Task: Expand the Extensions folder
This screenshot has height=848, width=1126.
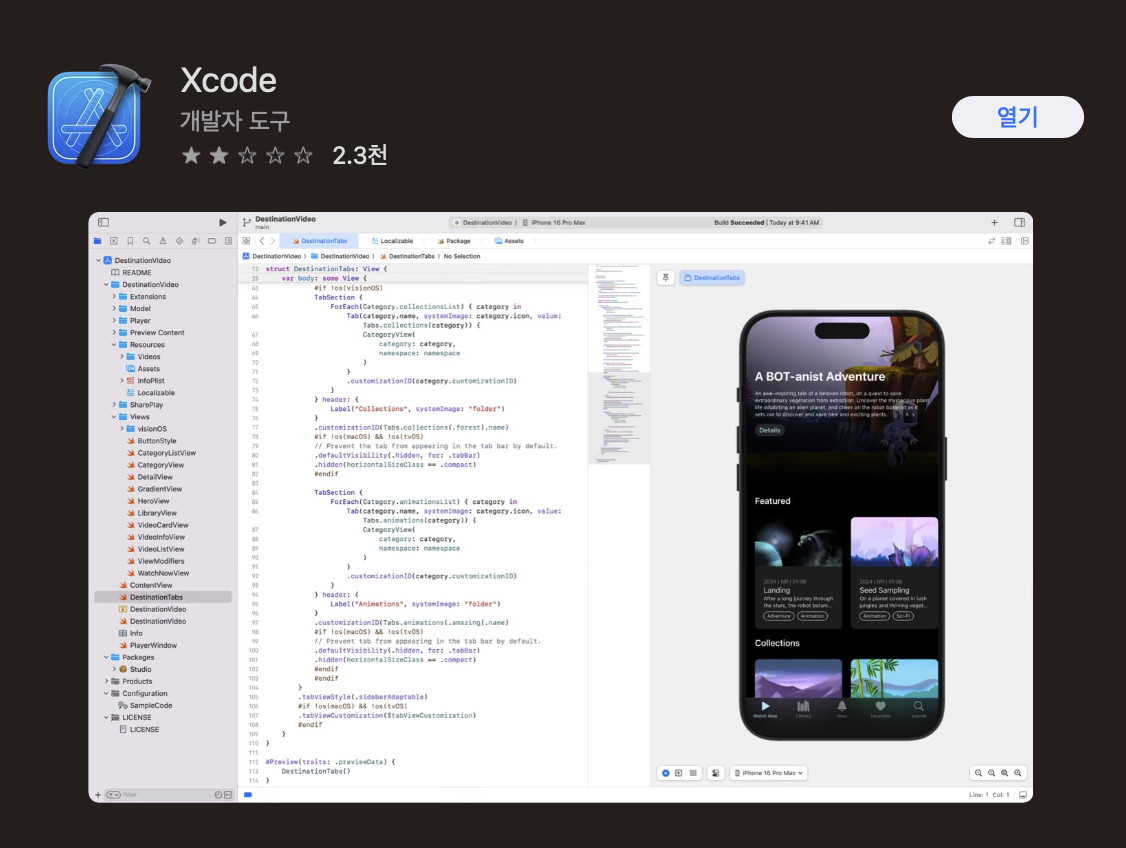Action: click(x=114, y=297)
